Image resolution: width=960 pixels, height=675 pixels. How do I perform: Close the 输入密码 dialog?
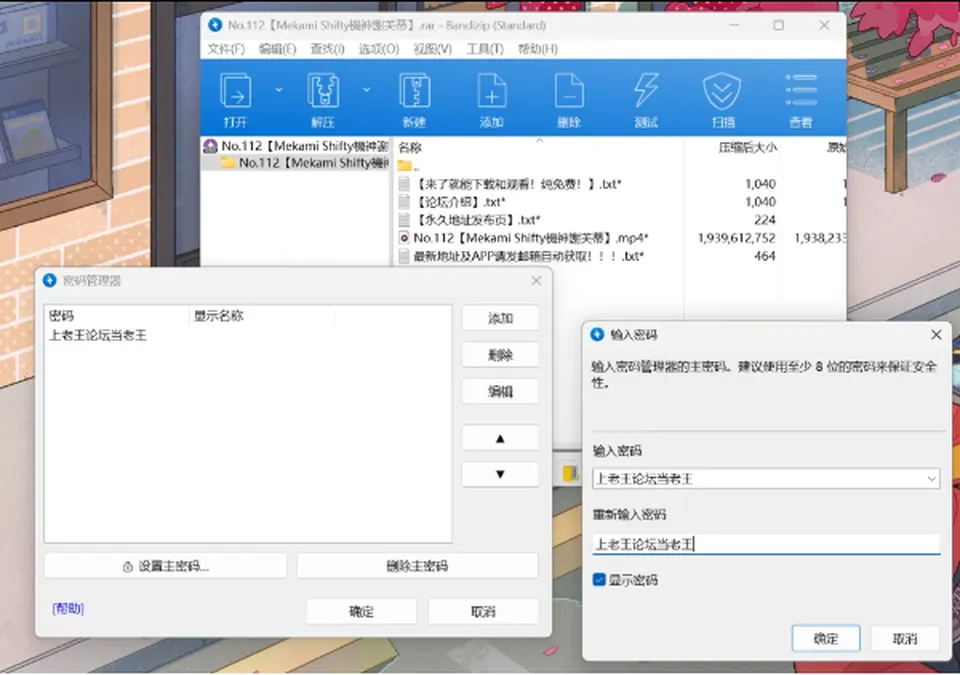pyautogui.click(x=936, y=334)
